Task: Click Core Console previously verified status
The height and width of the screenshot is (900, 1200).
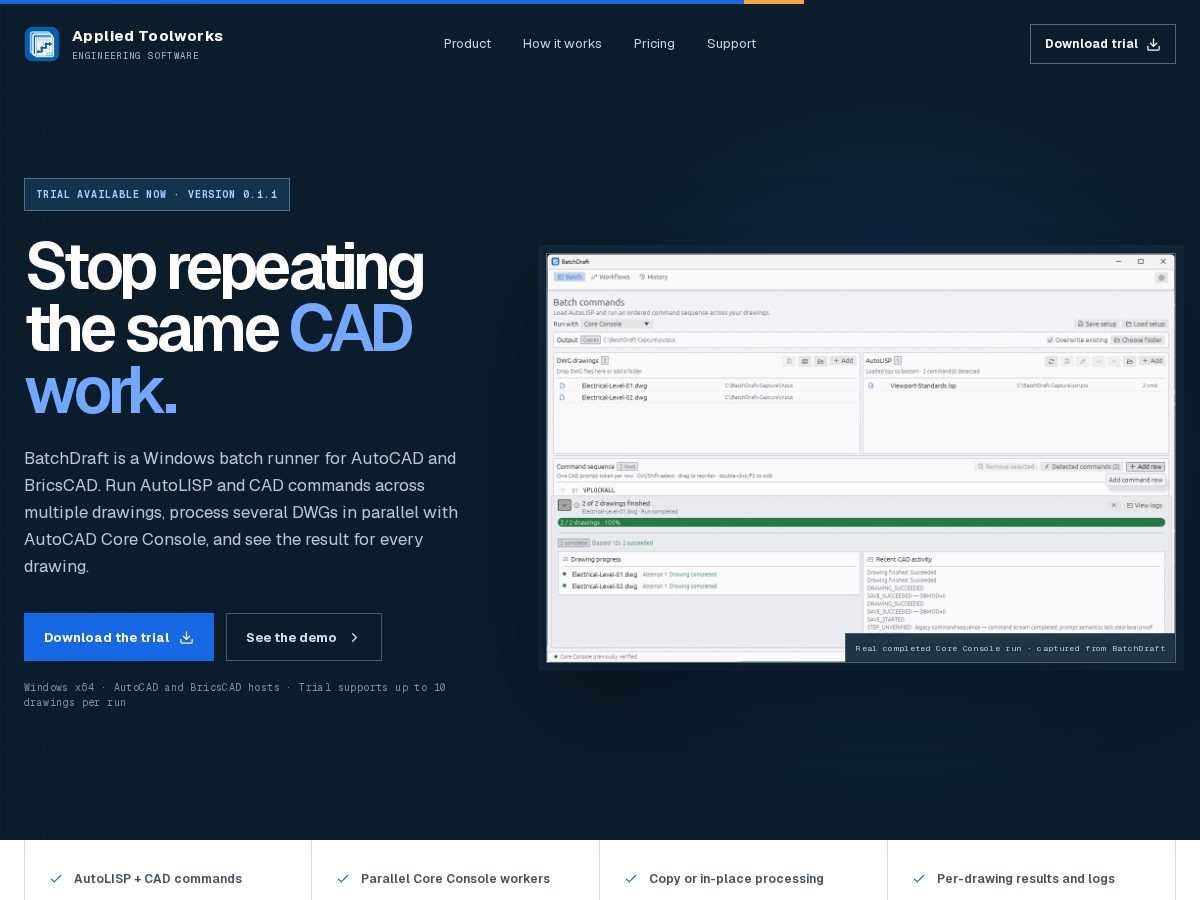Action: pos(597,657)
